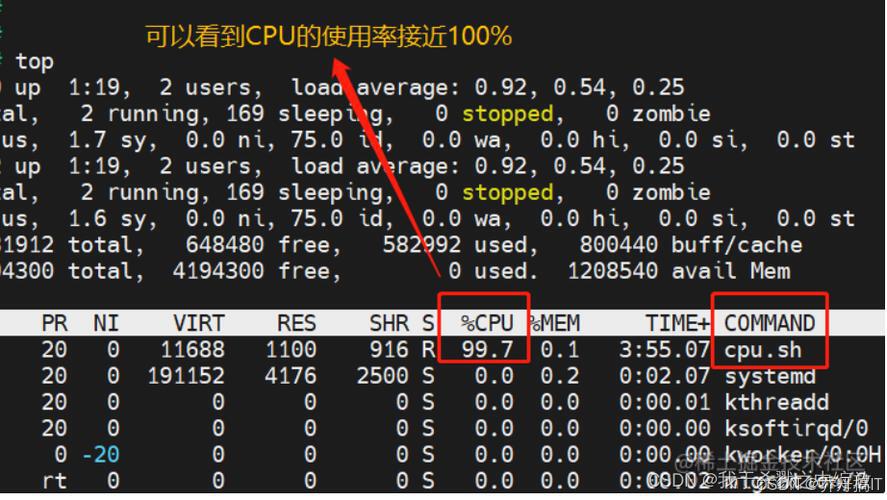Click the "top" command text
The image size is (887, 500).
pyautogui.click(x=35, y=61)
